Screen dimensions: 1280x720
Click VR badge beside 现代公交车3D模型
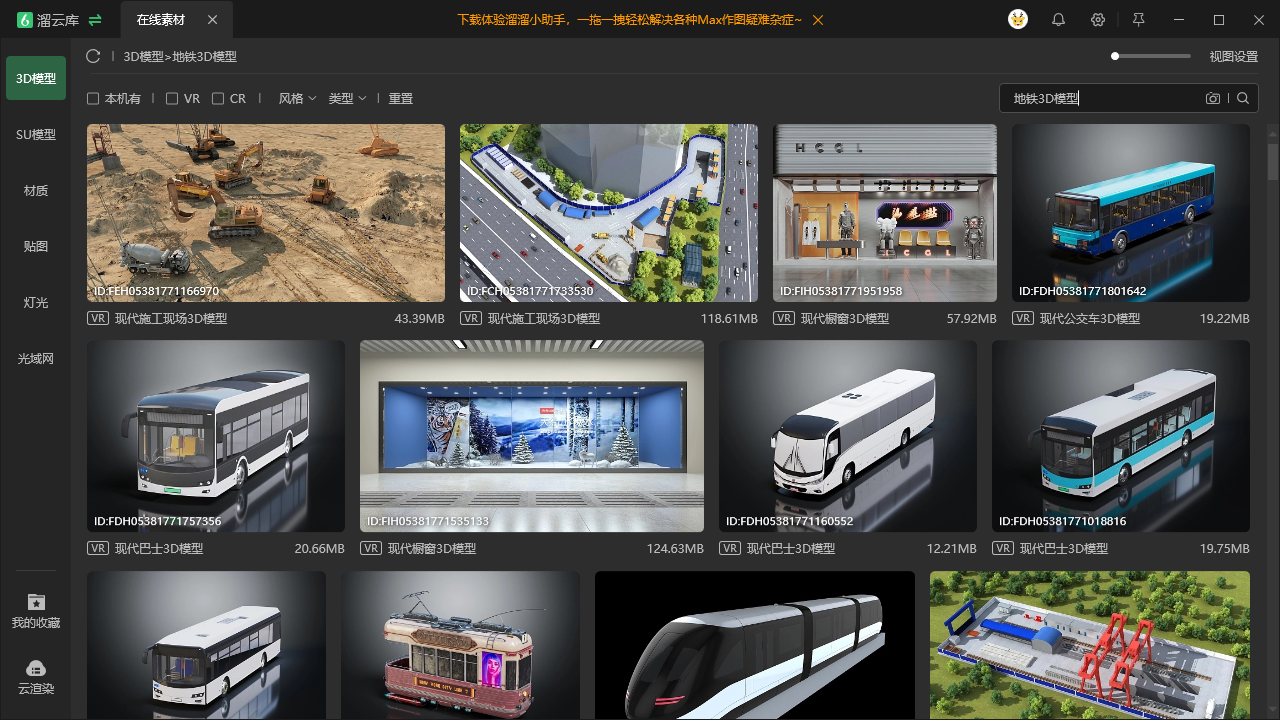click(x=1023, y=318)
